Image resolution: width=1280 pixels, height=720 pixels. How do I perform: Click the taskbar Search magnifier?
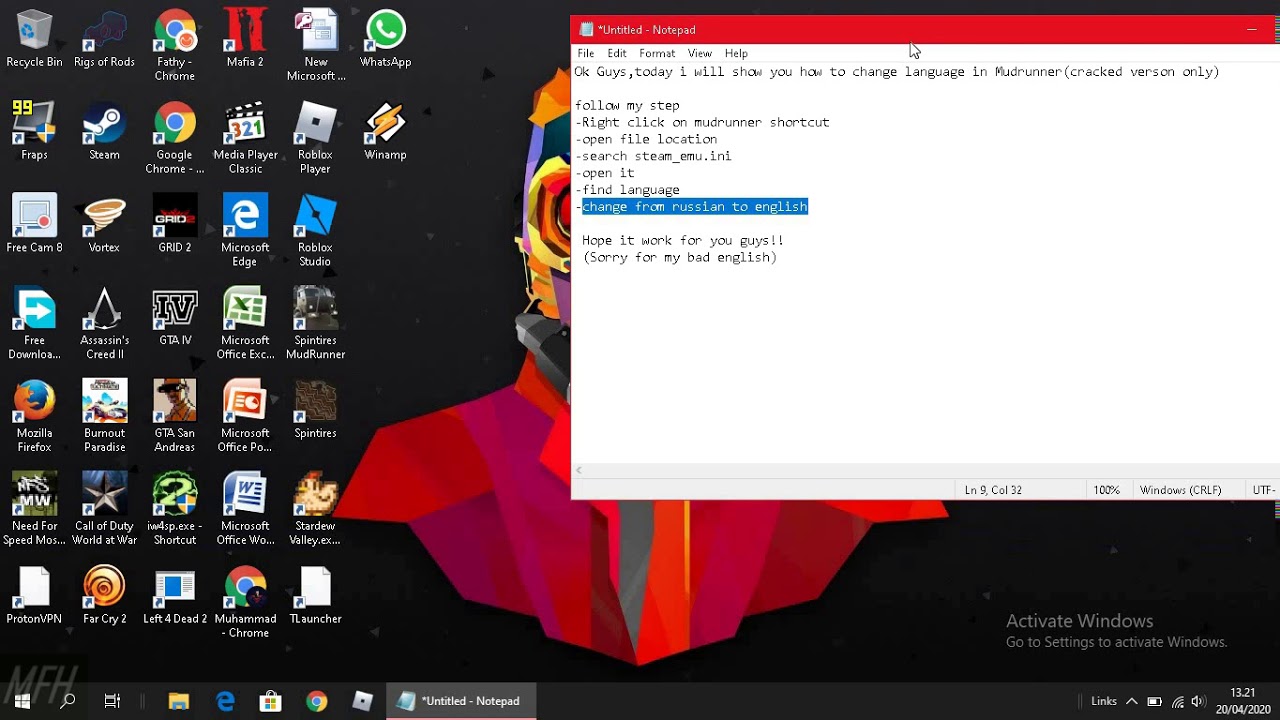(x=68, y=701)
